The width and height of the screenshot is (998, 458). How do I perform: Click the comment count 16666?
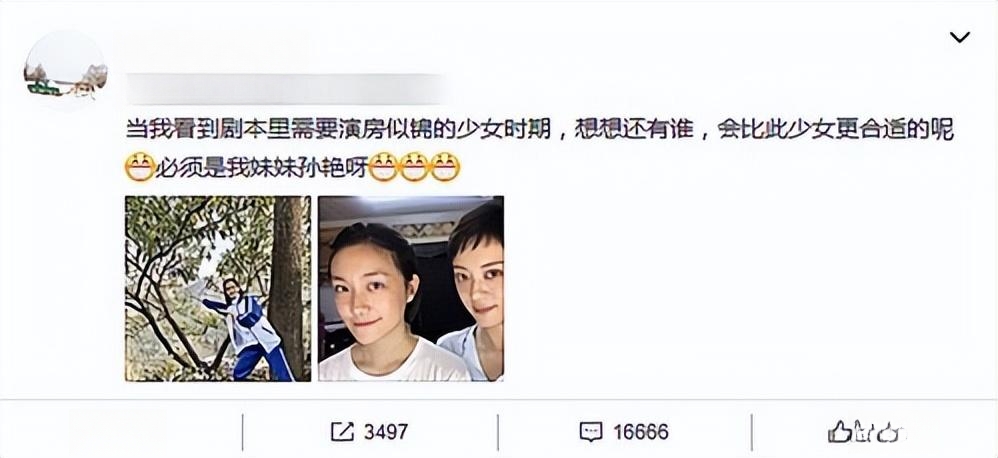click(x=641, y=432)
